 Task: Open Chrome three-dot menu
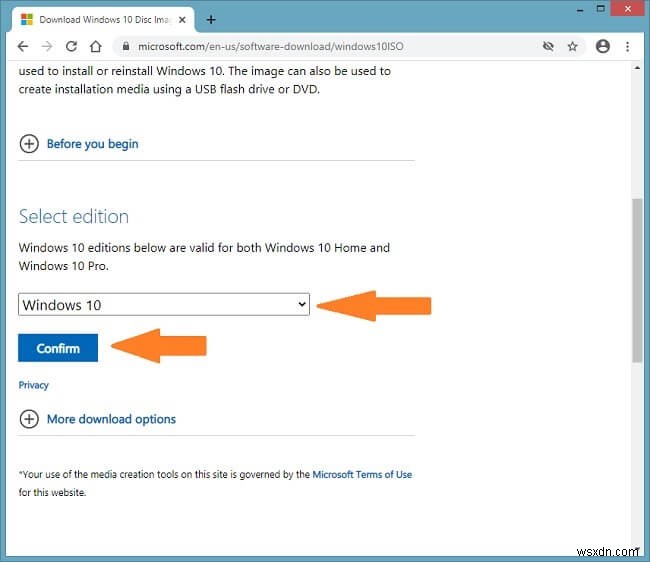[x=628, y=46]
